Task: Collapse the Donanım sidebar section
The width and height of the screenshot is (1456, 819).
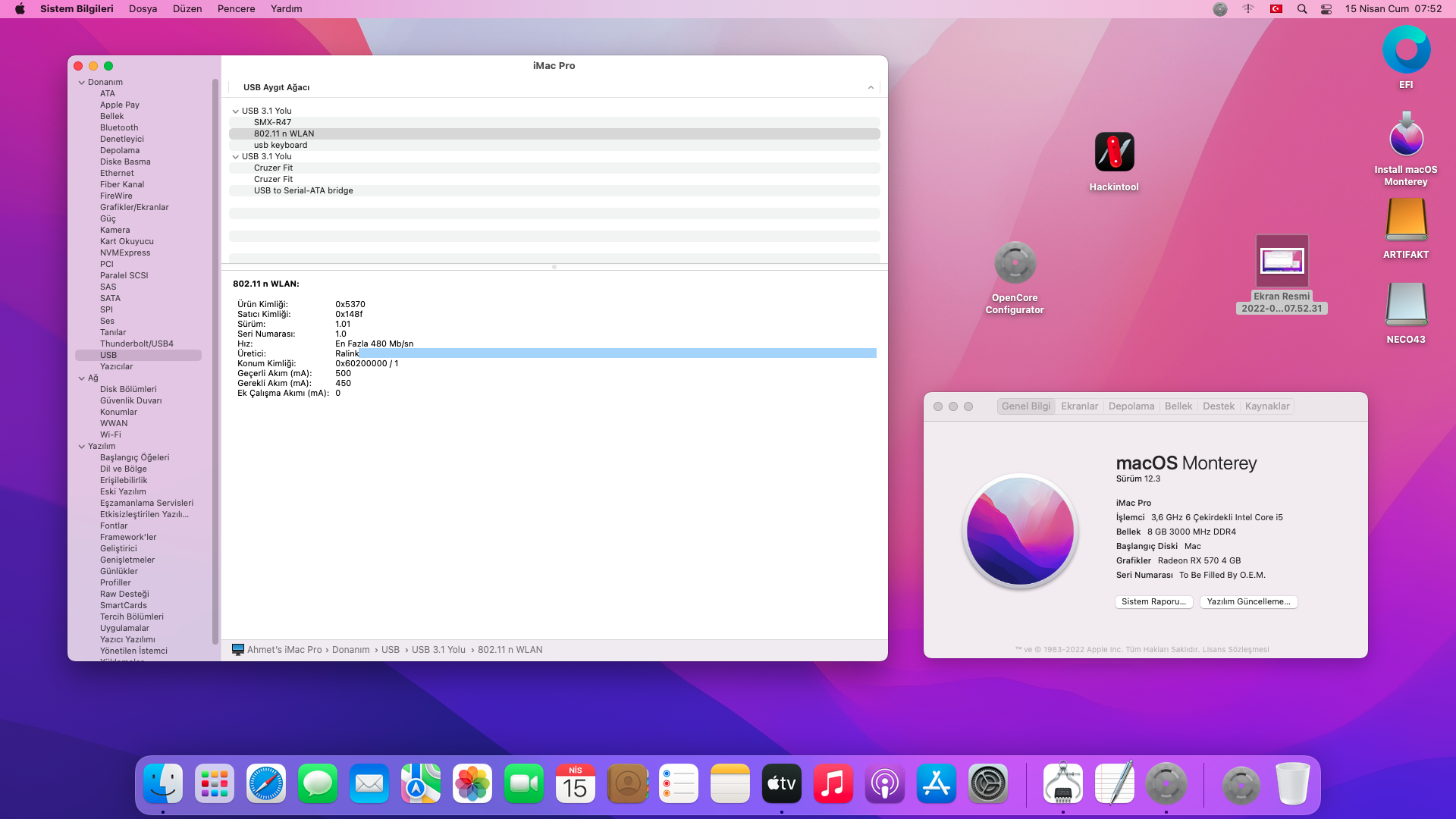Action: (x=82, y=83)
